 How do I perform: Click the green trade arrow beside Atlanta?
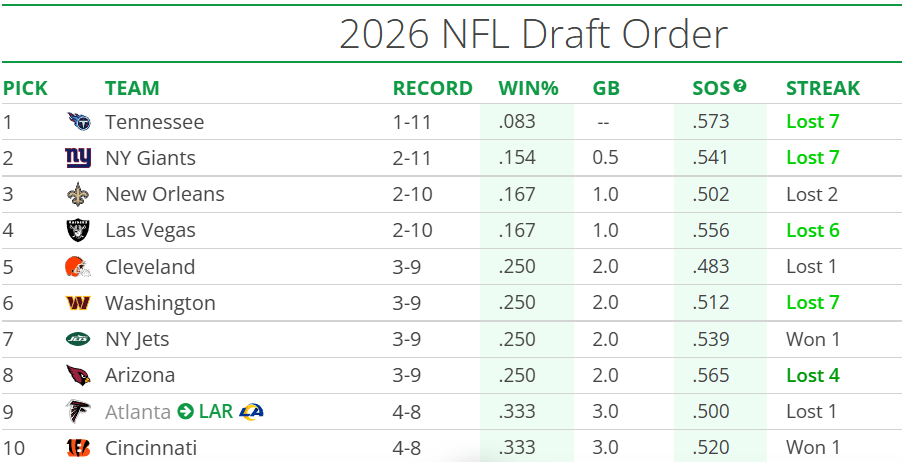tap(185, 411)
